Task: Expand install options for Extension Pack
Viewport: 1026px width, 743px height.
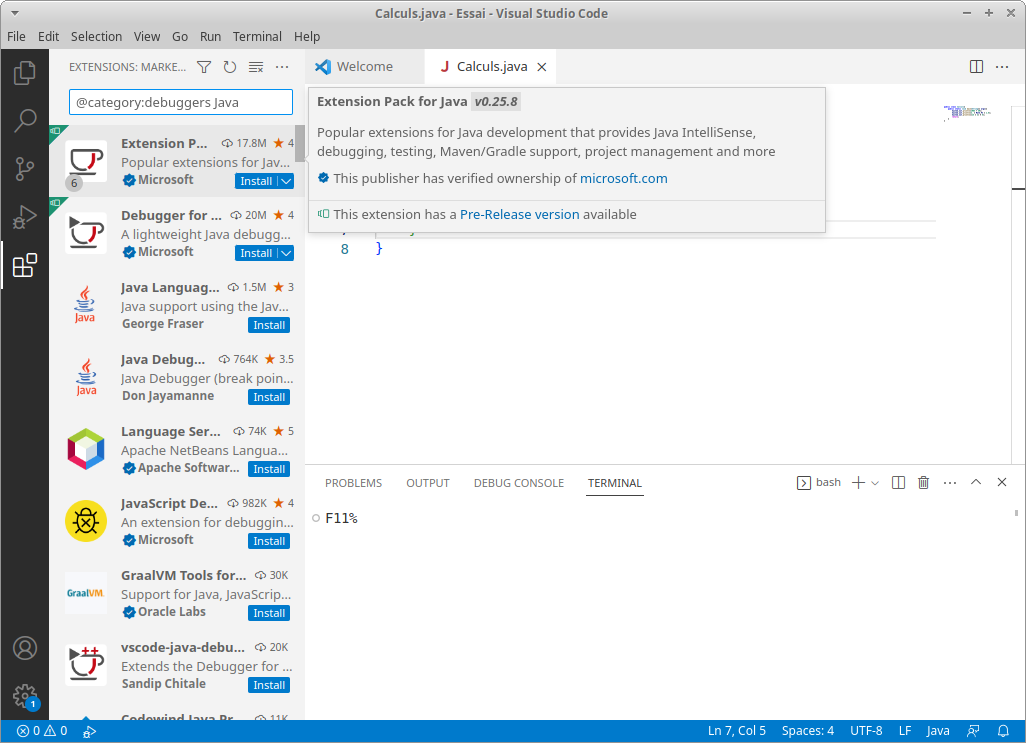Action: [x=286, y=181]
